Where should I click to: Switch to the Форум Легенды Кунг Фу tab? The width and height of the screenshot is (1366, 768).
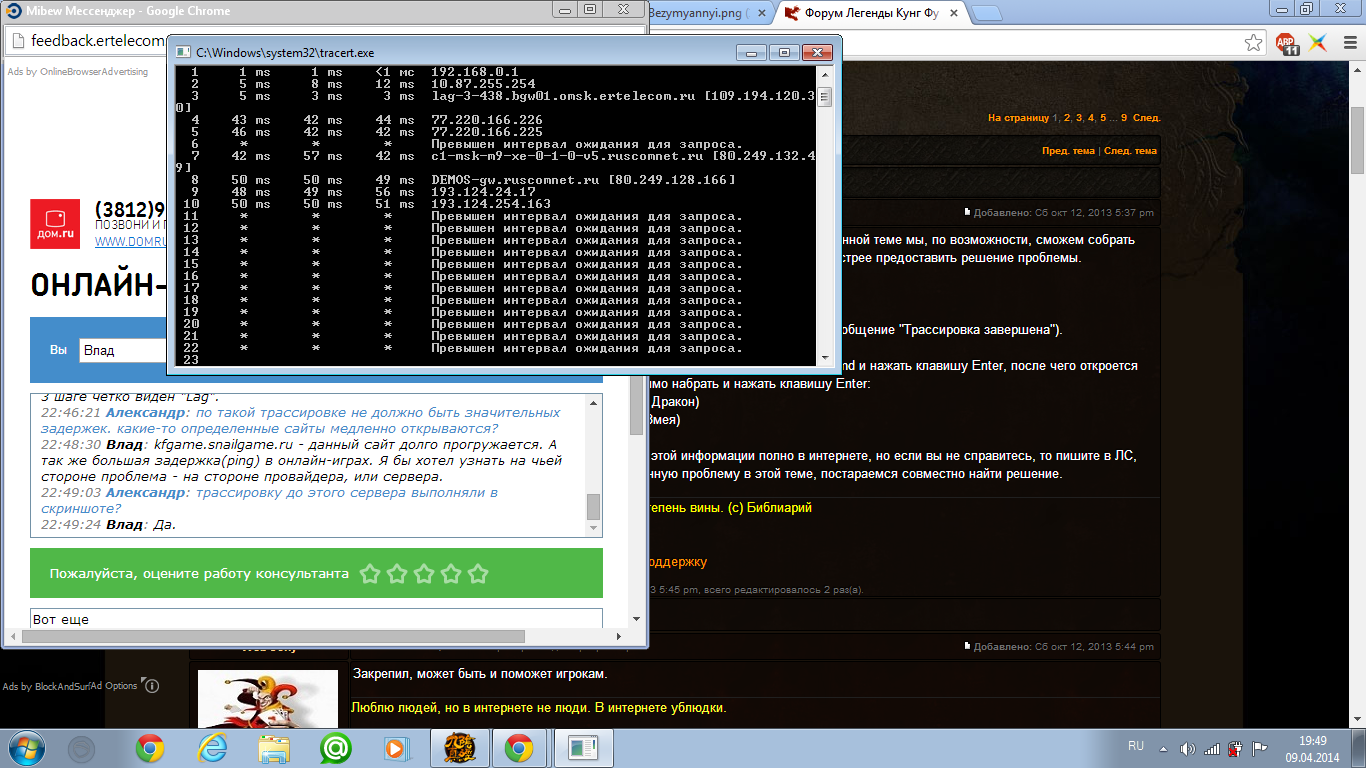tap(870, 13)
